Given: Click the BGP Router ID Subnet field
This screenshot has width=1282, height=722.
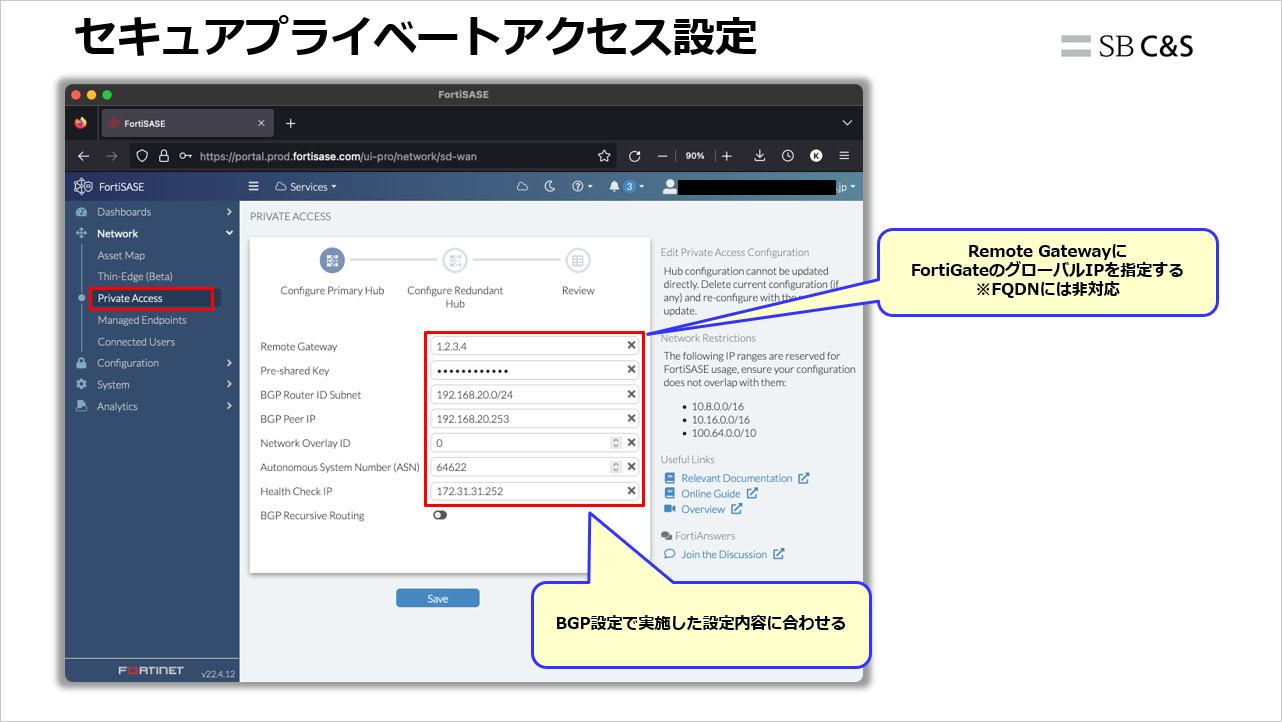Looking at the screenshot, I should [535, 395].
